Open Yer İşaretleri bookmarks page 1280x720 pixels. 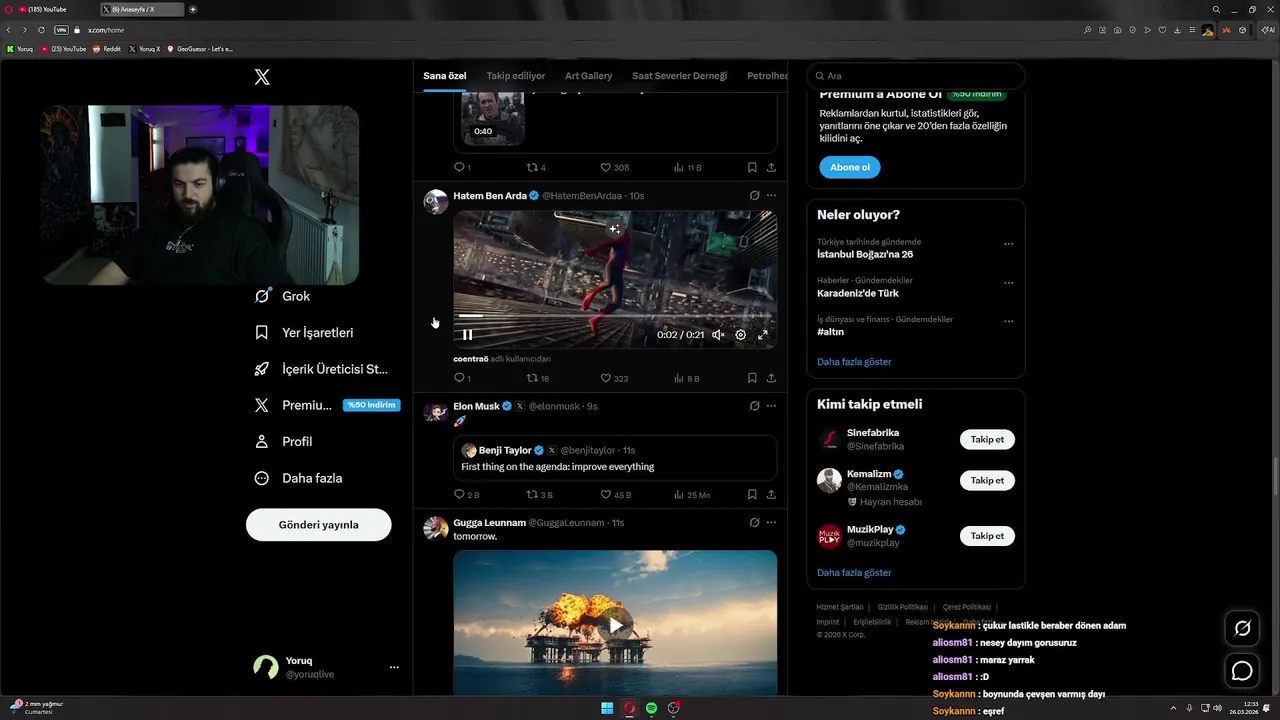point(304,332)
